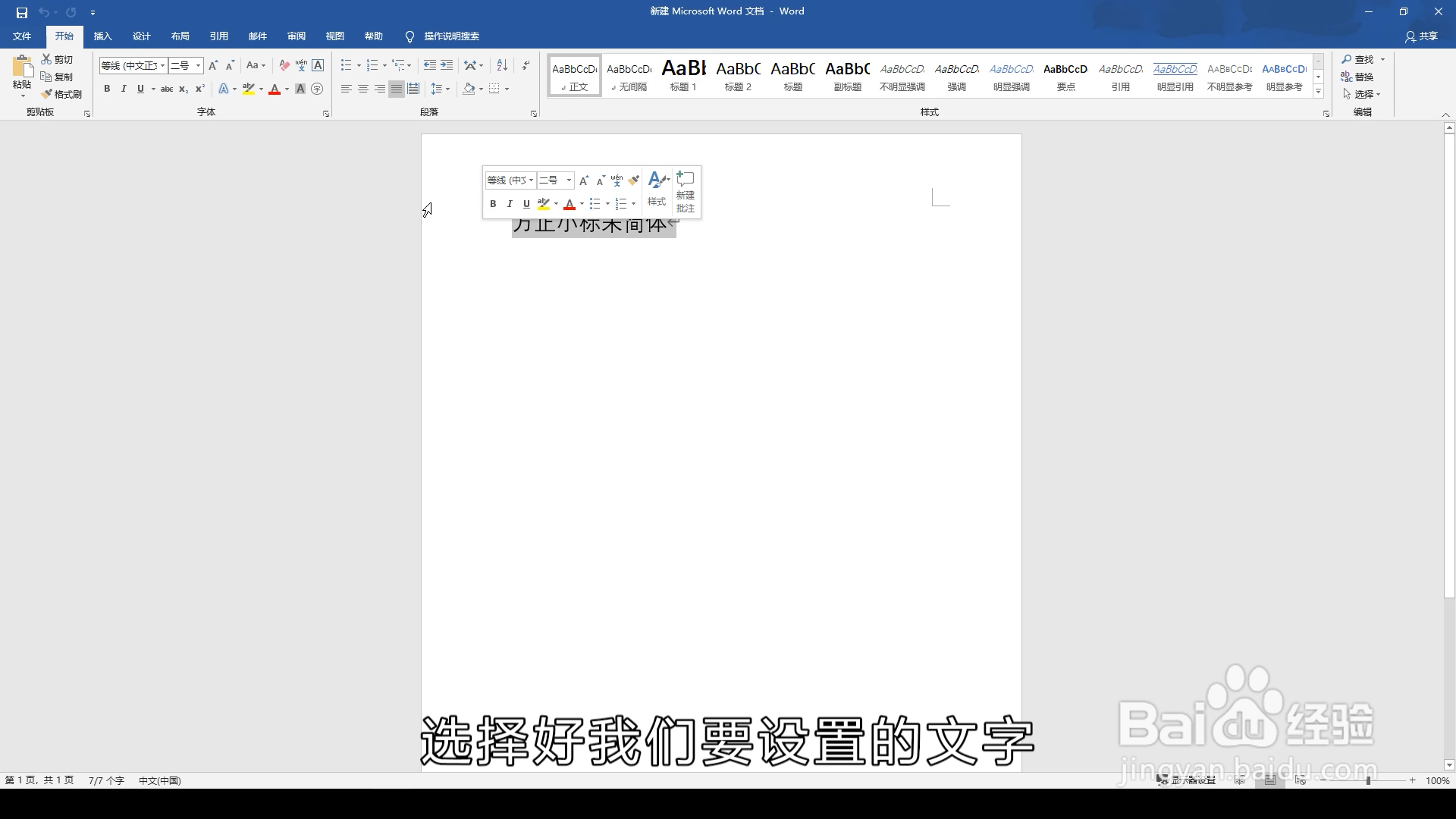Apply 副标题 subtitle style
This screenshot has width=1456, height=819.
[x=847, y=75]
